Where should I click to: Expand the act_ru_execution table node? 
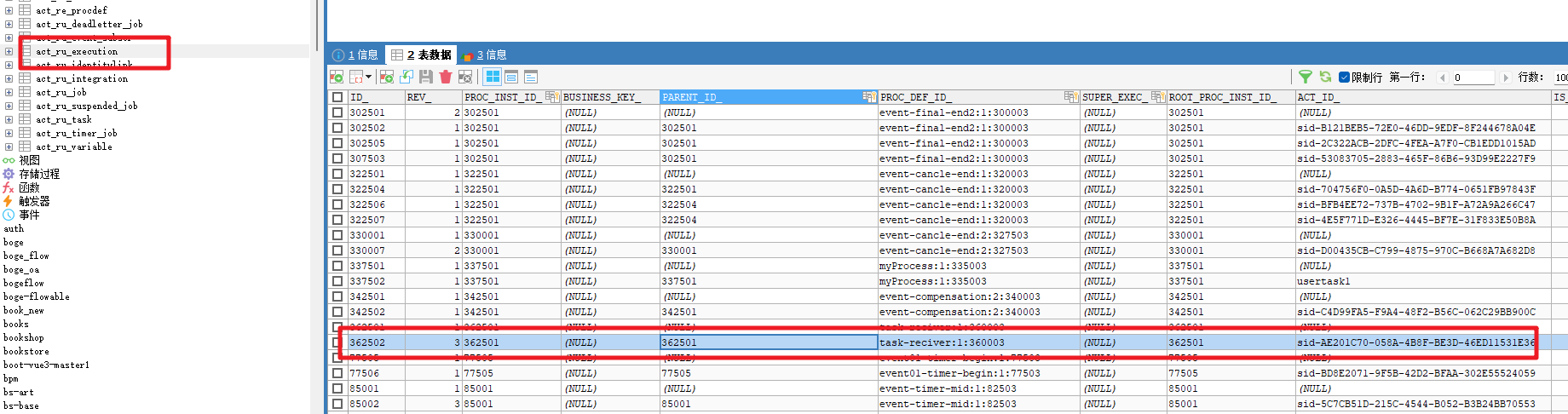[9, 51]
